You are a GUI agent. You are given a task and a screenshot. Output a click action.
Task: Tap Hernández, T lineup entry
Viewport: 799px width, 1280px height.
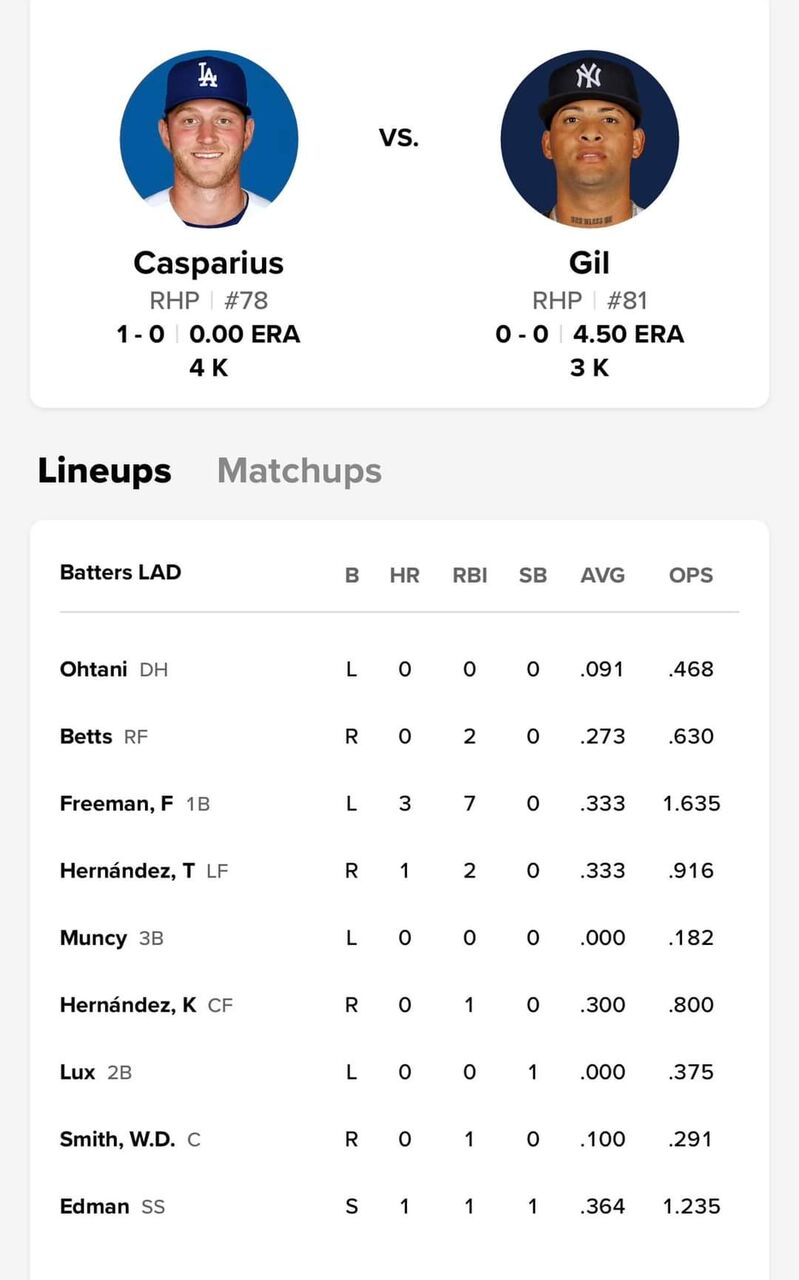[127, 871]
